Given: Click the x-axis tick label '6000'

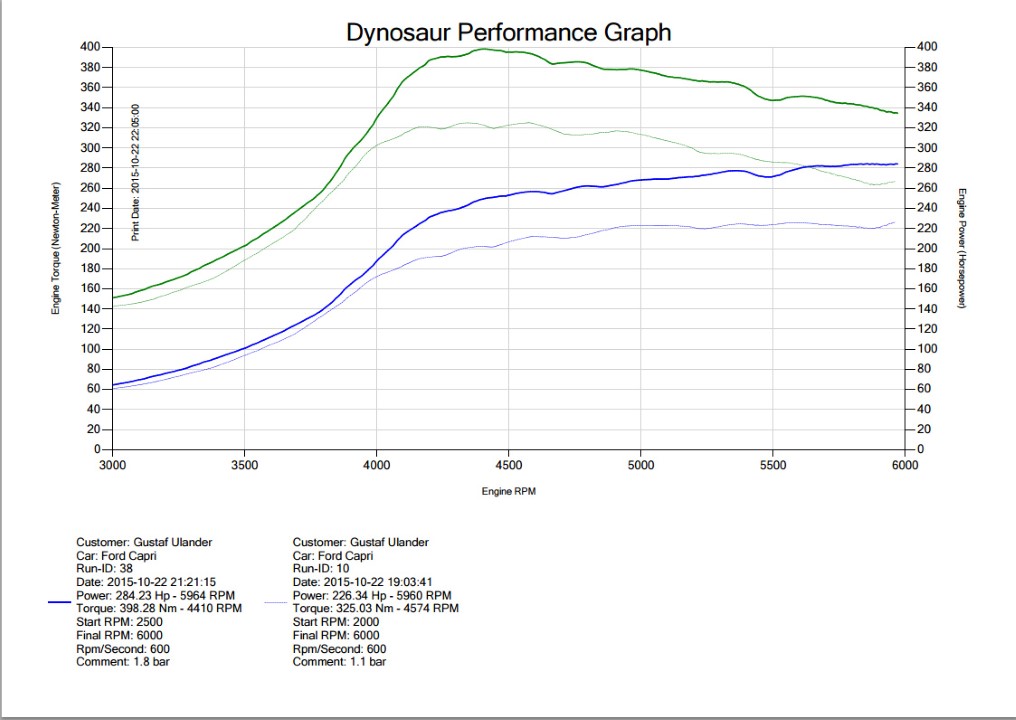Looking at the screenshot, I should click(905, 465).
